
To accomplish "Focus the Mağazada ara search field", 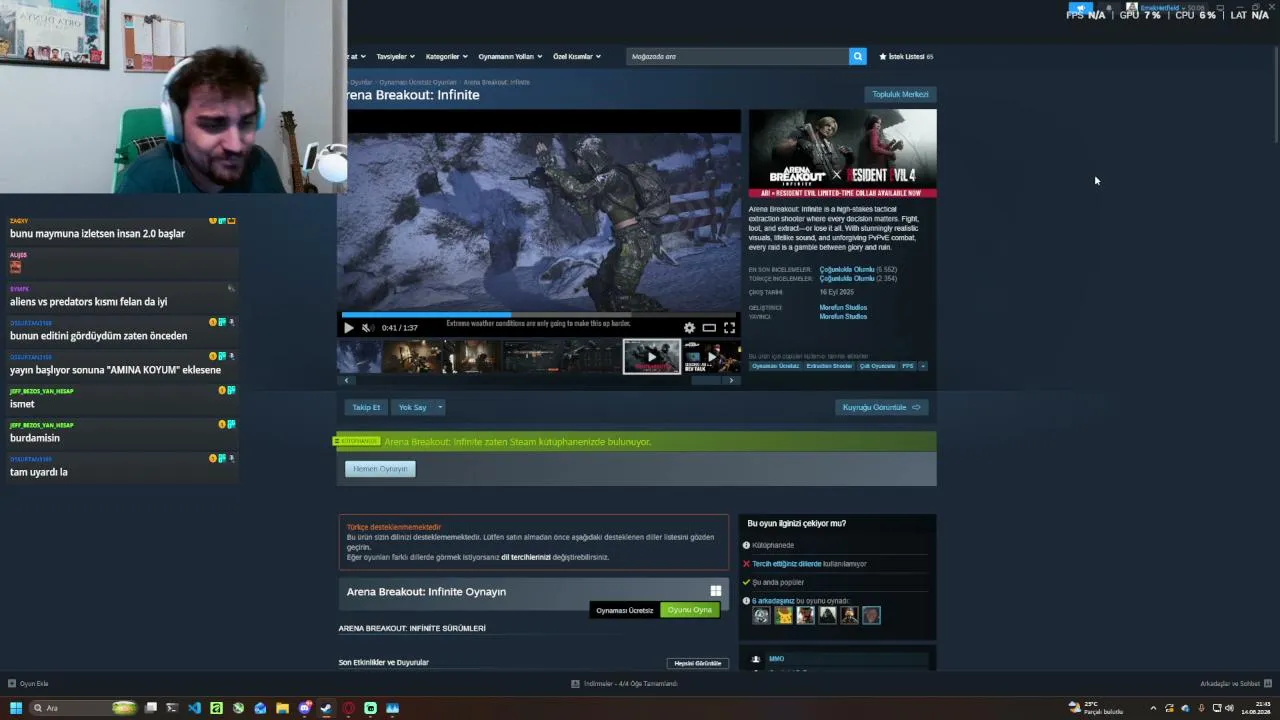I will (738, 56).
